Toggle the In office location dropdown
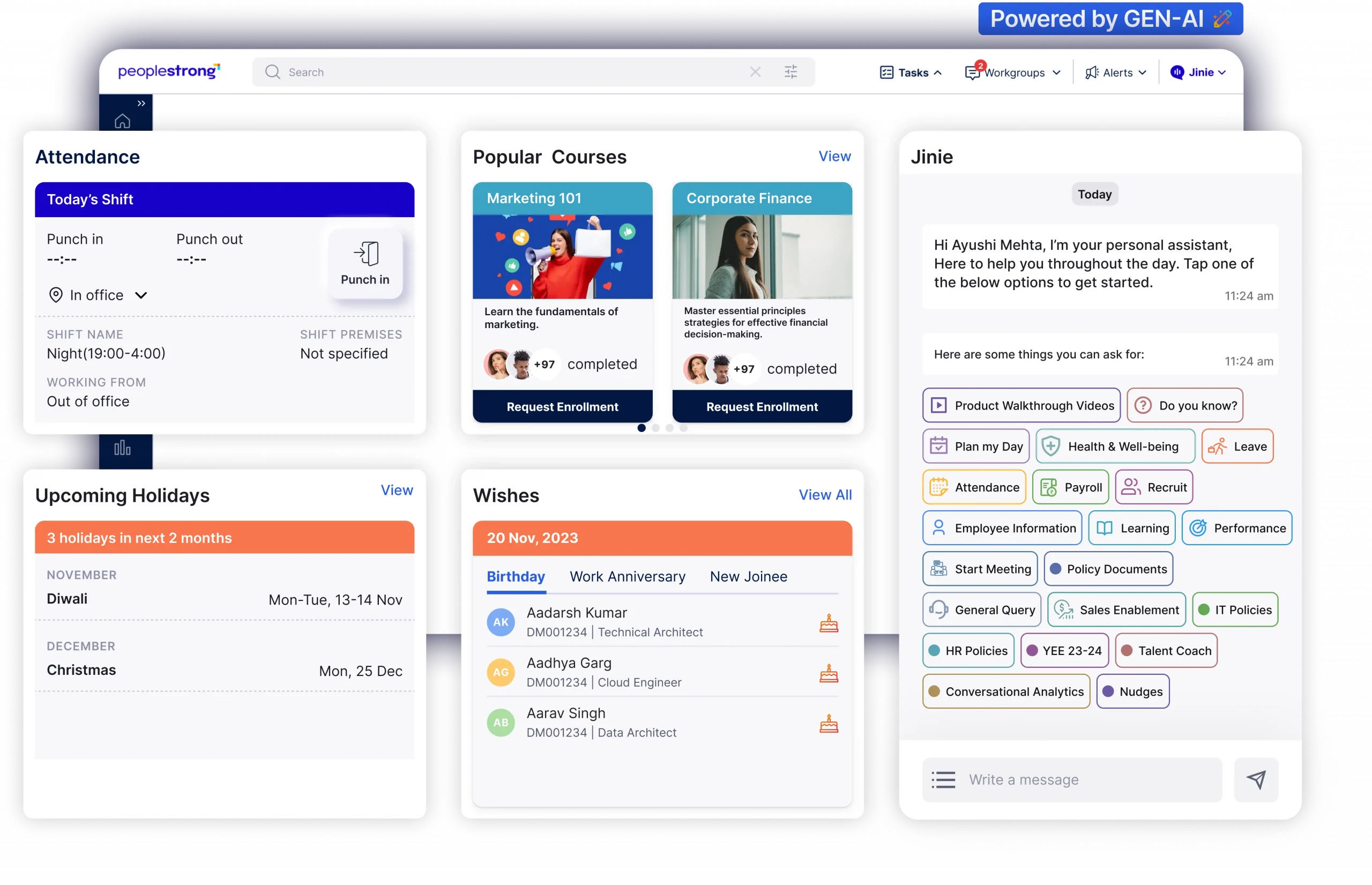The height and width of the screenshot is (885, 1372). tap(98, 294)
